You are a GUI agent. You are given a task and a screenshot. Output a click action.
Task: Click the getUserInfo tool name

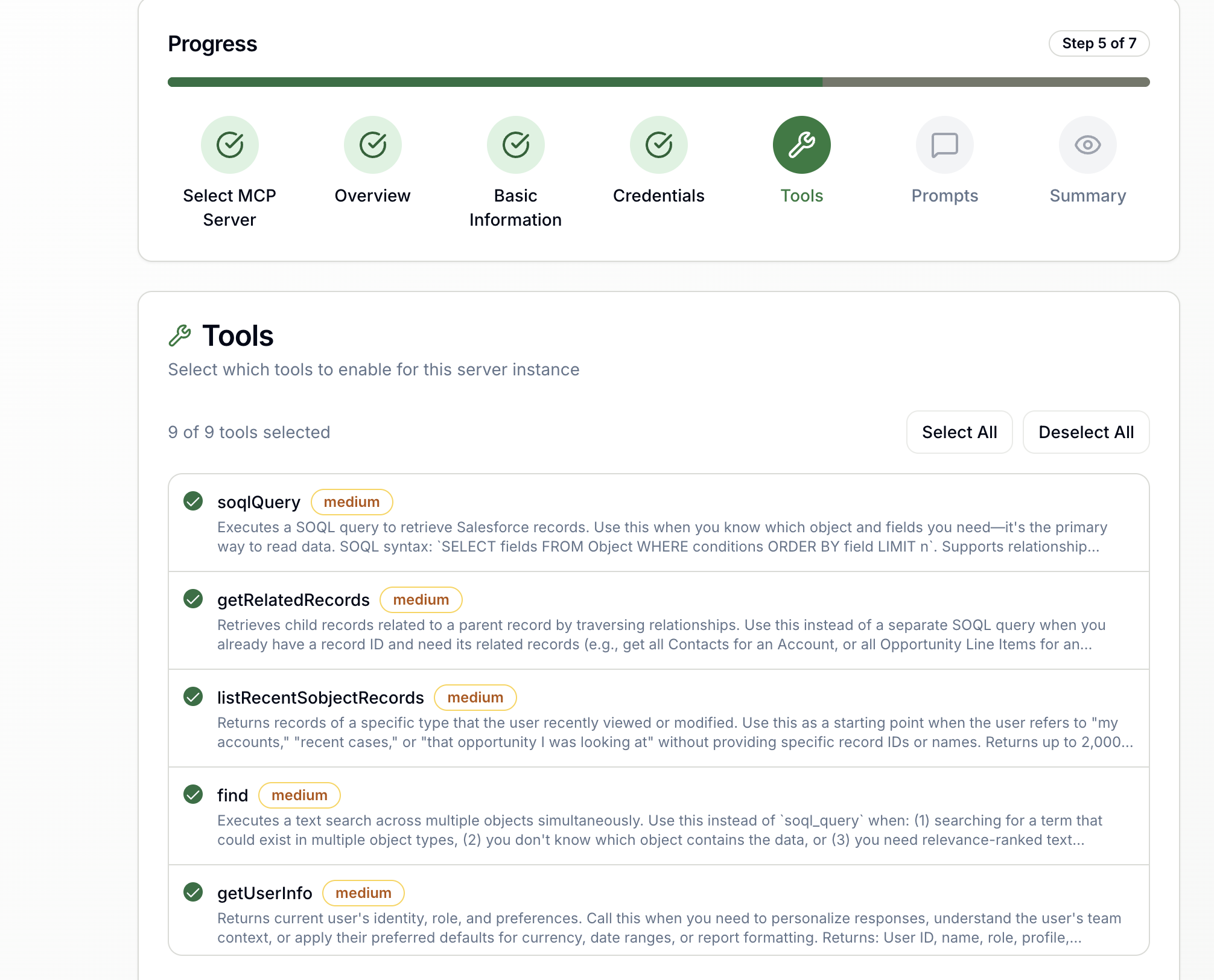click(x=265, y=893)
